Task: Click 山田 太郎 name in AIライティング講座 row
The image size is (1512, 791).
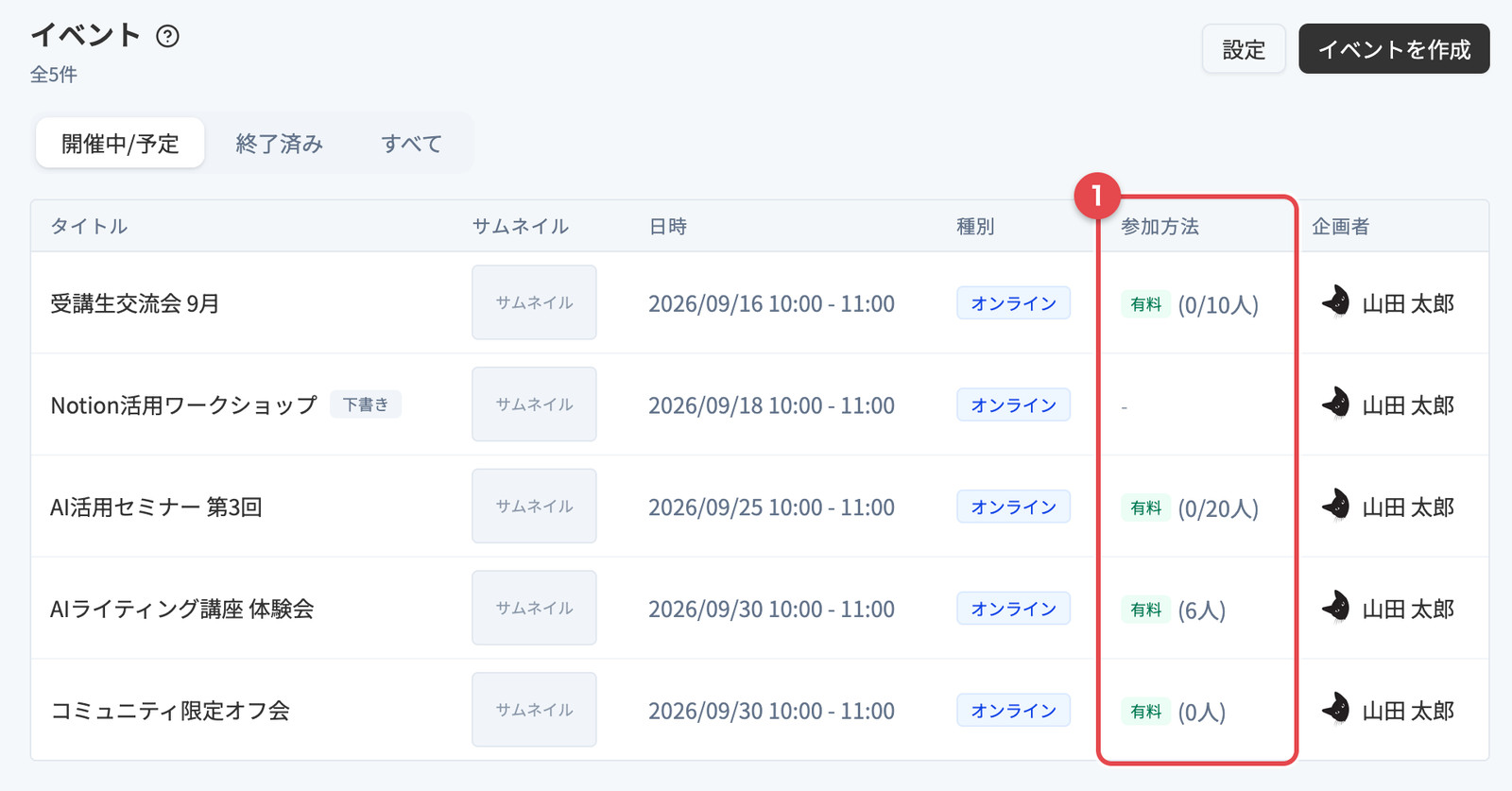Action: point(1408,610)
